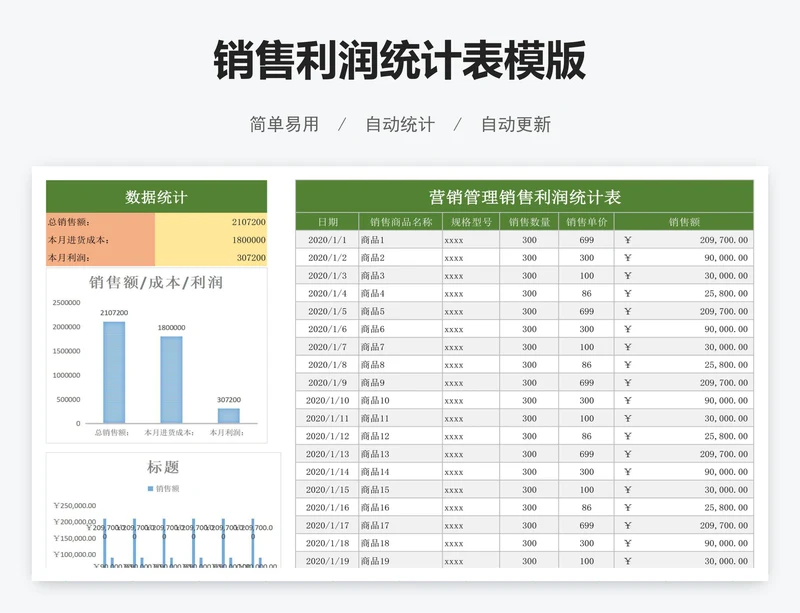Click the 数据统计 green header
800x613 pixels.
coord(156,197)
